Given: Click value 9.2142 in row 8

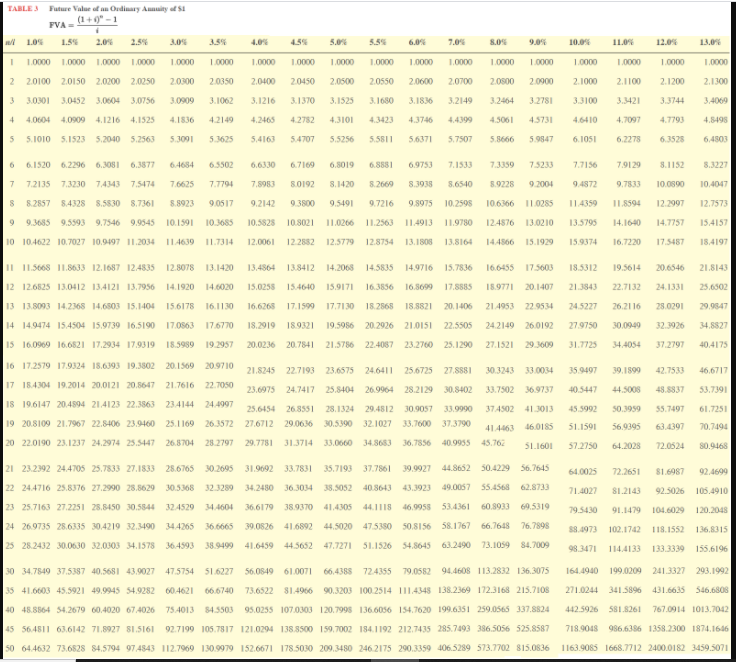Looking at the screenshot, I should click(x=263, y=203).
